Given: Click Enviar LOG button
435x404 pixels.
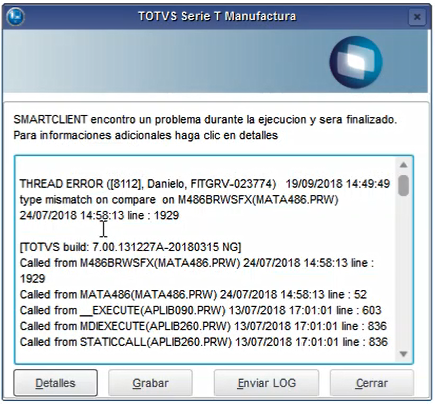Looking at the screenshot, I should click(x=266, y=383).
